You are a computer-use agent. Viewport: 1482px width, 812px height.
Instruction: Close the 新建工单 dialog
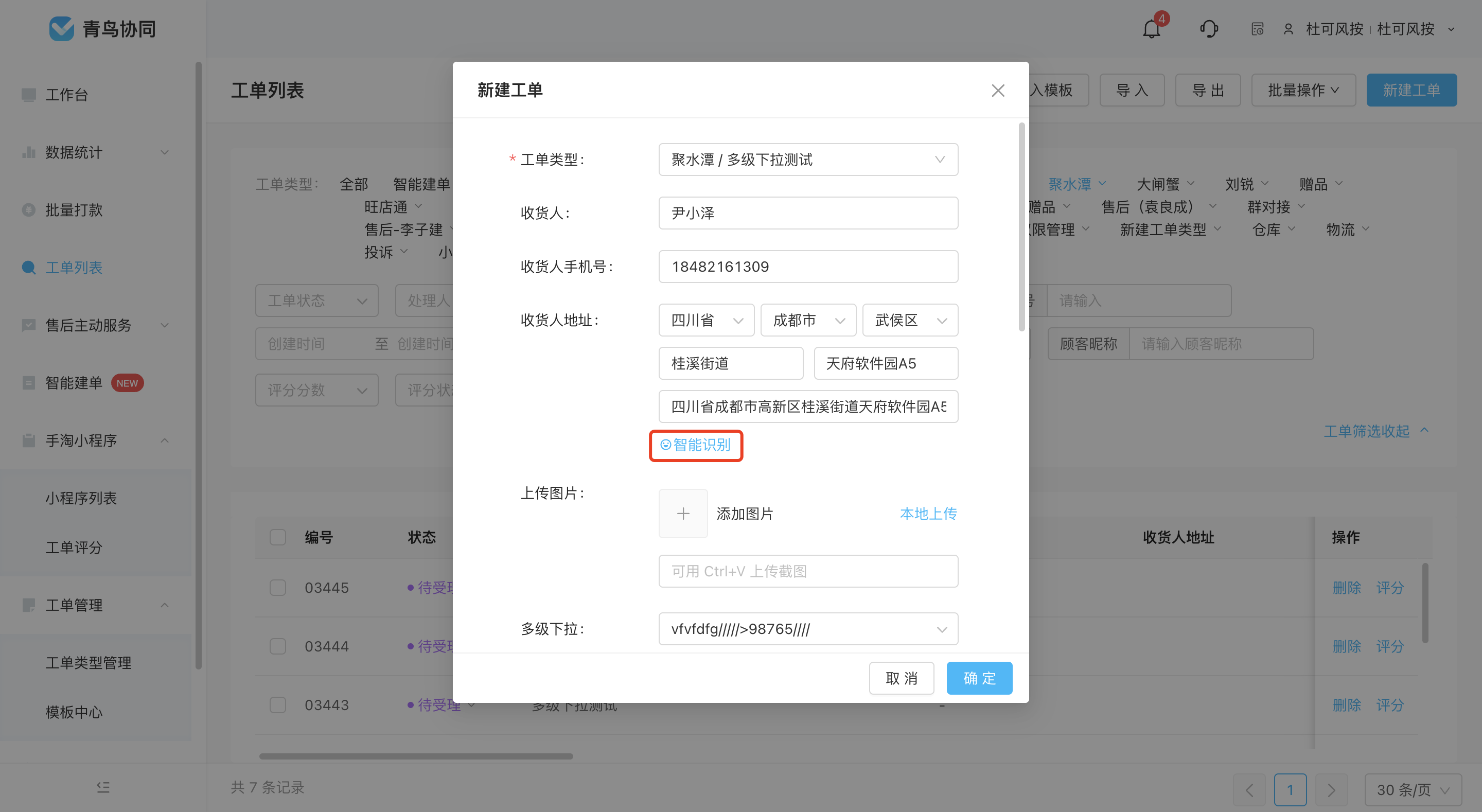pyautogui.click(x=998, y=91)
